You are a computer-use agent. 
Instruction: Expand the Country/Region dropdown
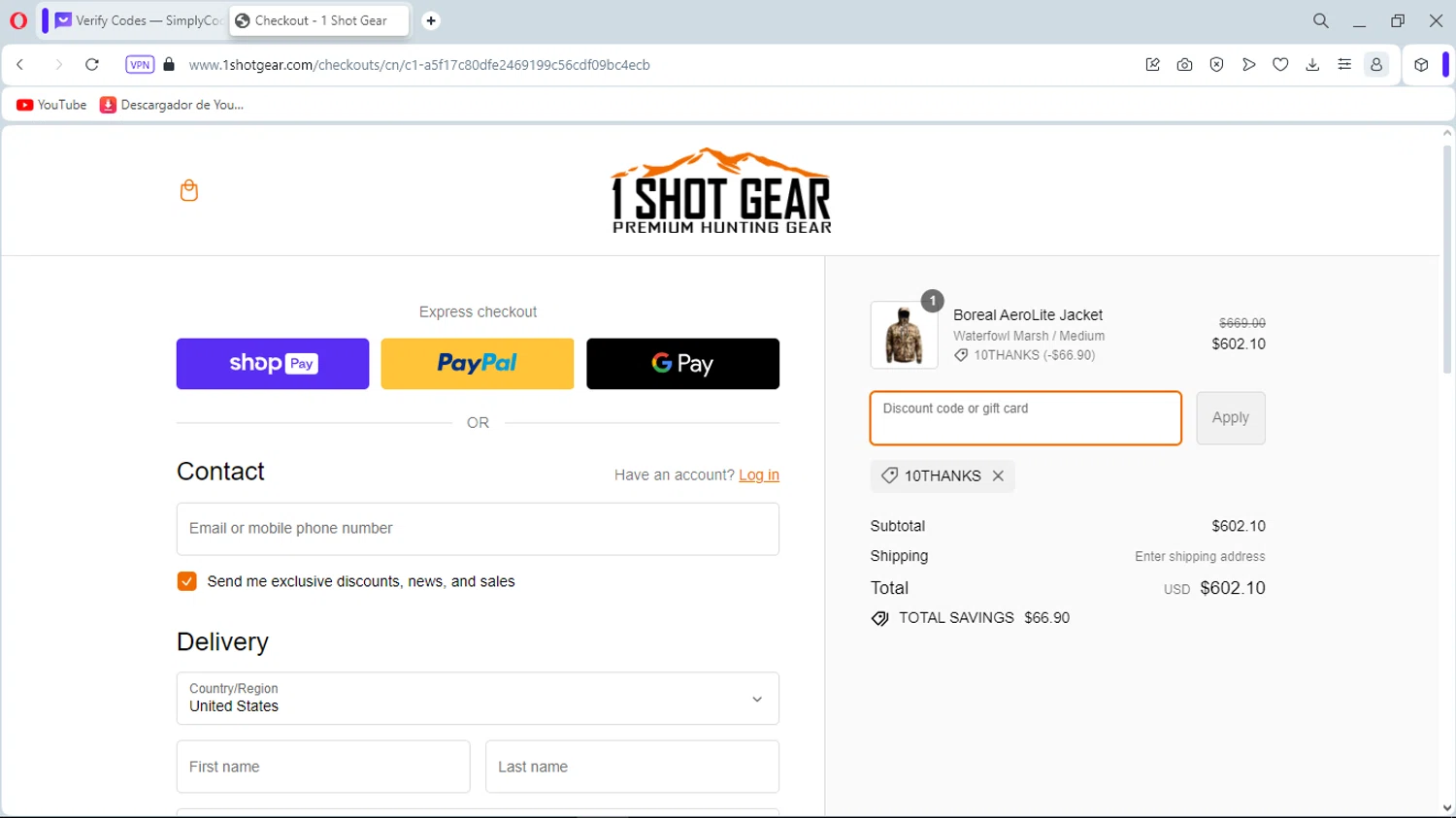[478, 699]
